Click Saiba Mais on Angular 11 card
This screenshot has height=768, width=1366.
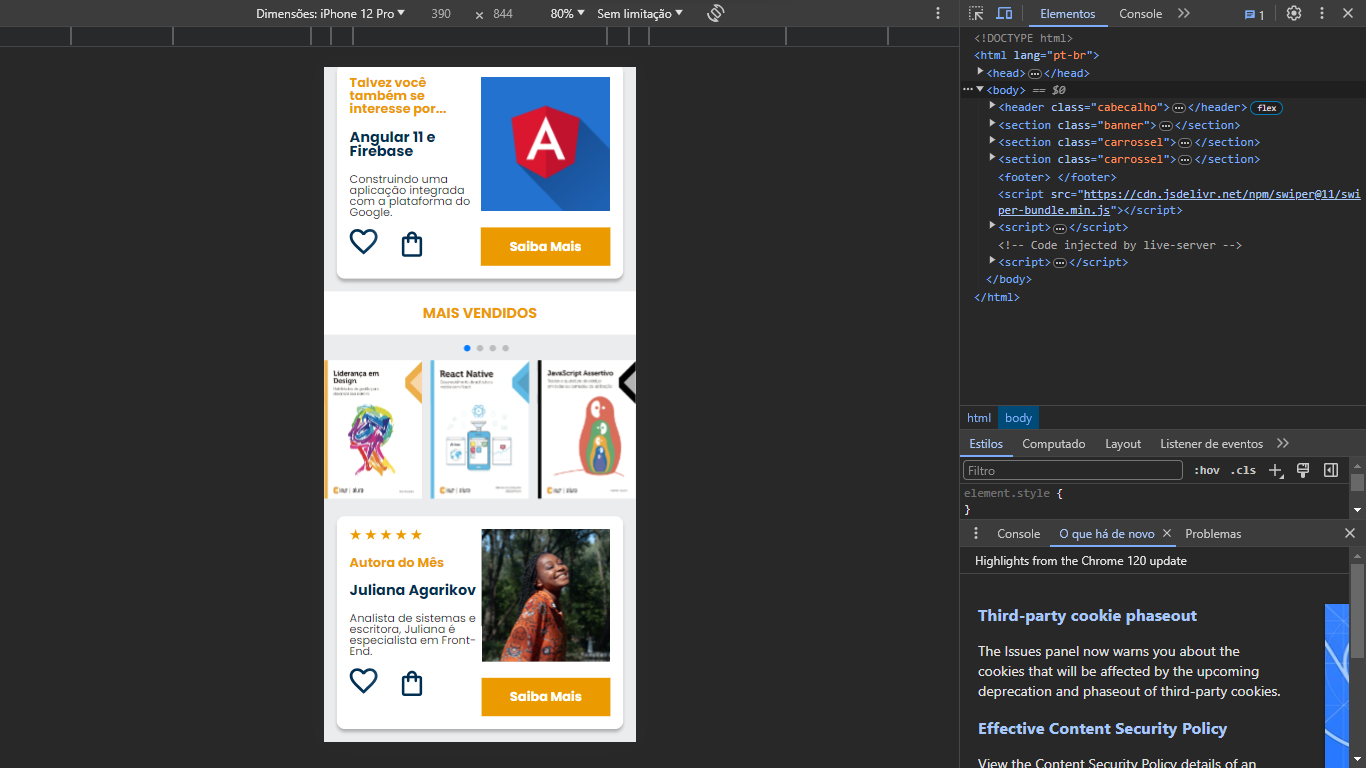(545, 246)
